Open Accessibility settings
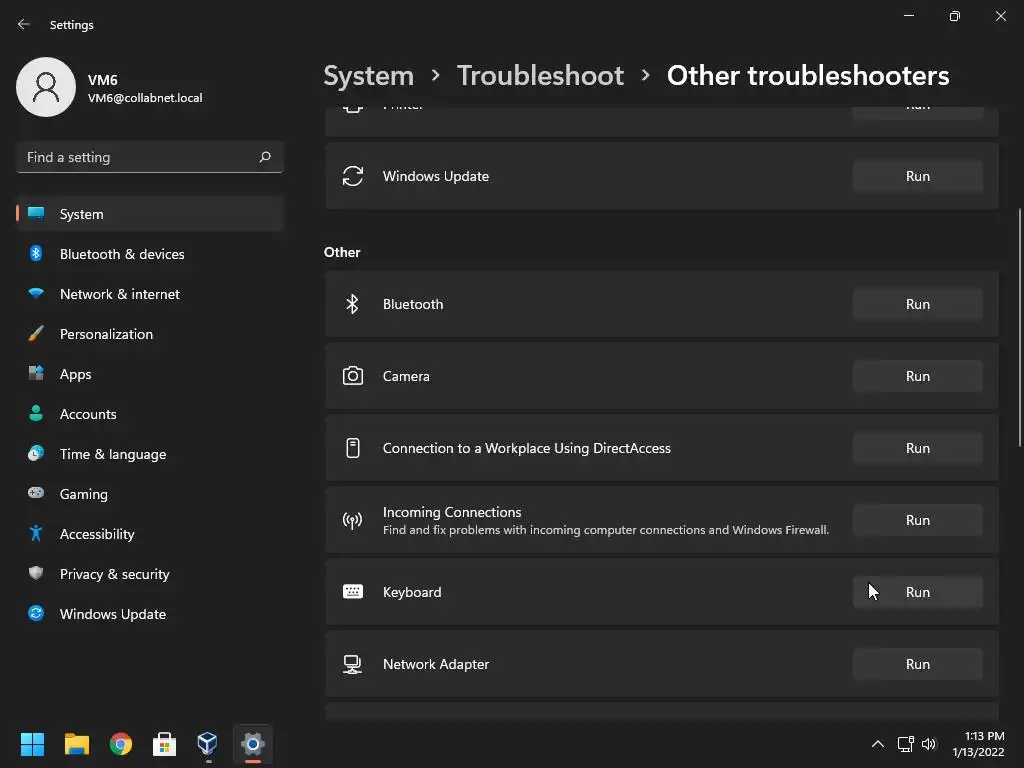Screen dimensions: 1024x768 click(x=150, y=534)
